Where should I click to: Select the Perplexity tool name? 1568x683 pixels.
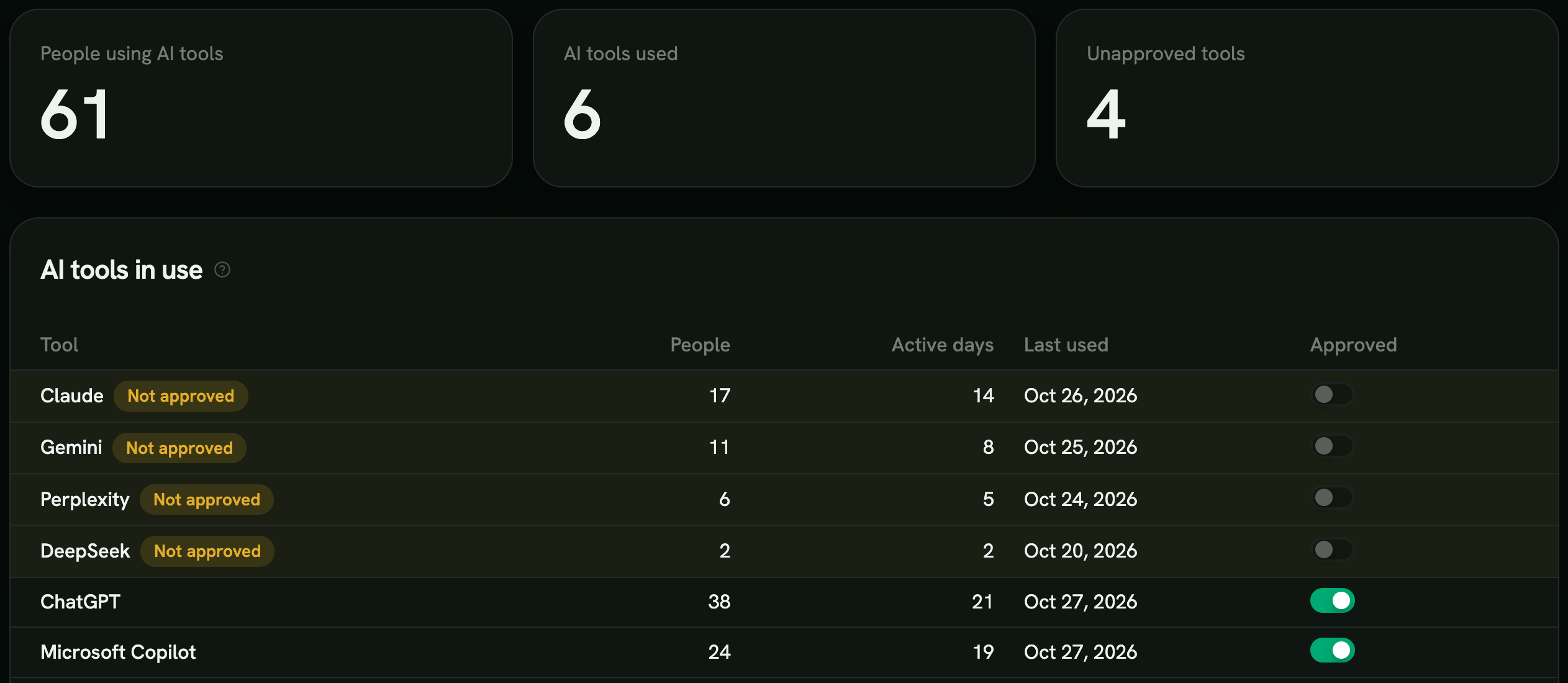pos(85,500)
